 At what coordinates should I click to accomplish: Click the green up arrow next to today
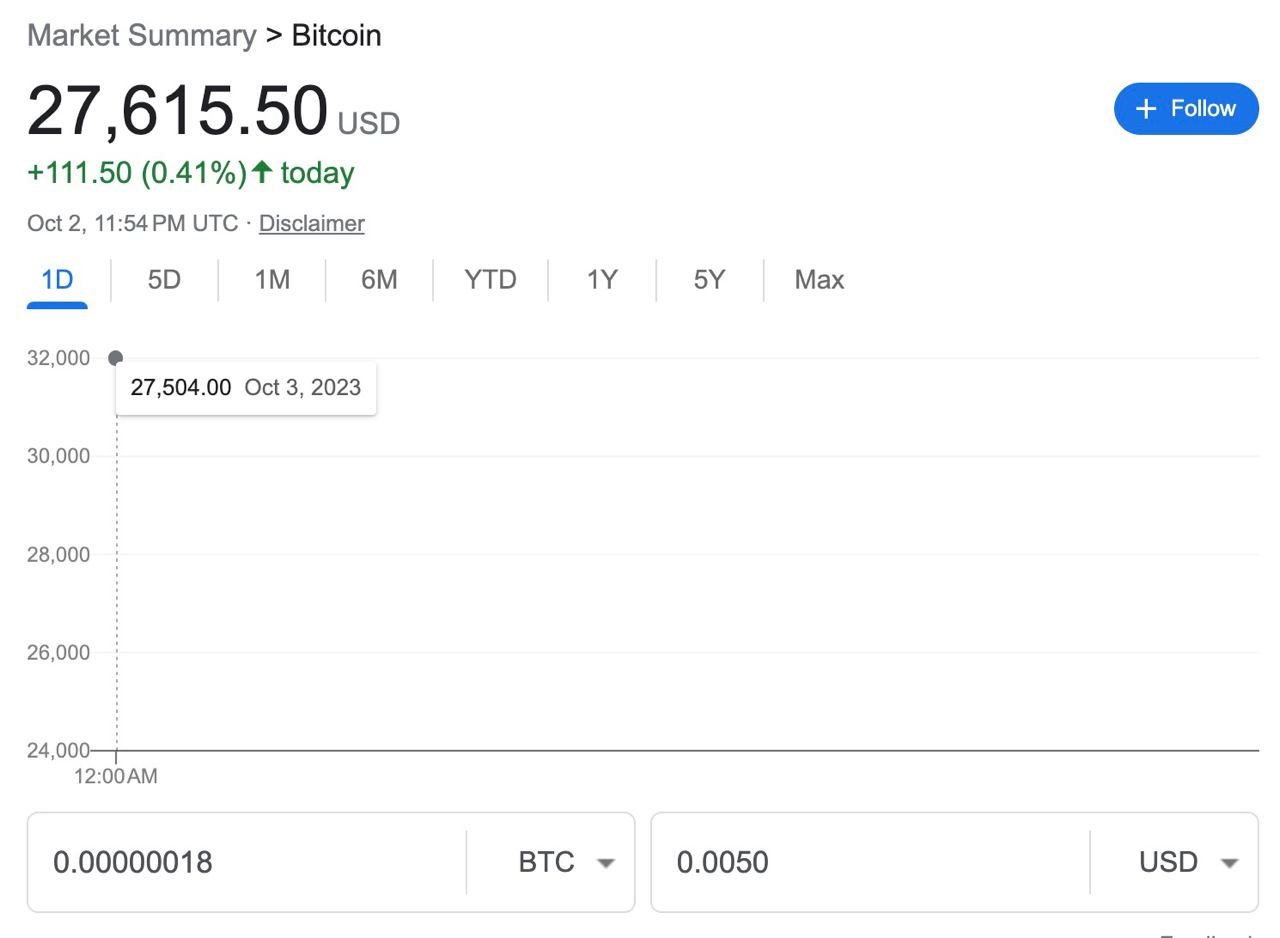click(262, 172)
